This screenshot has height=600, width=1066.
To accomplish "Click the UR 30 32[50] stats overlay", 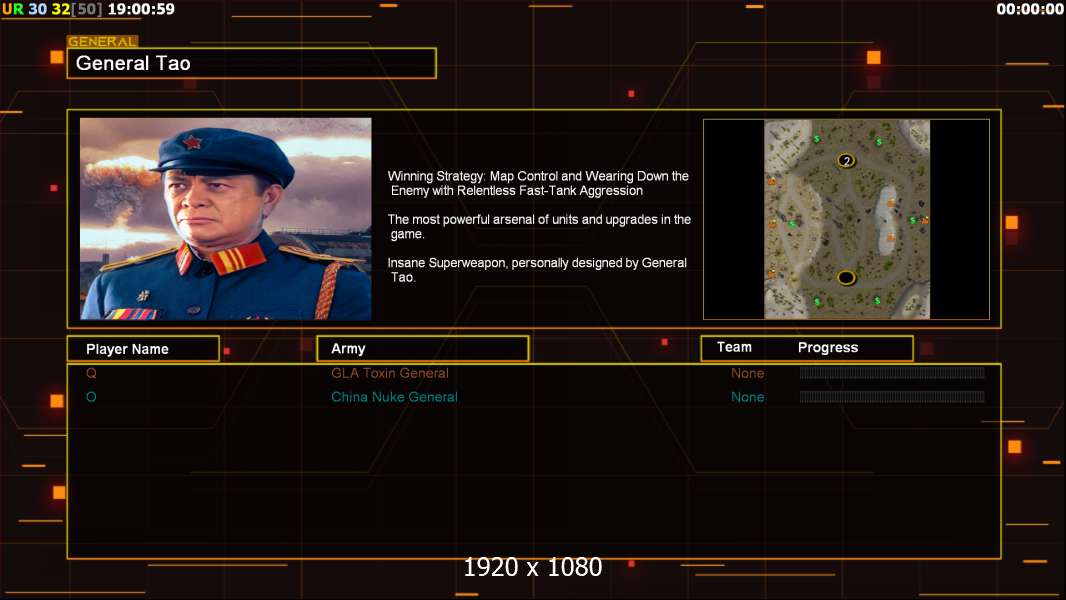I will 52,9.
